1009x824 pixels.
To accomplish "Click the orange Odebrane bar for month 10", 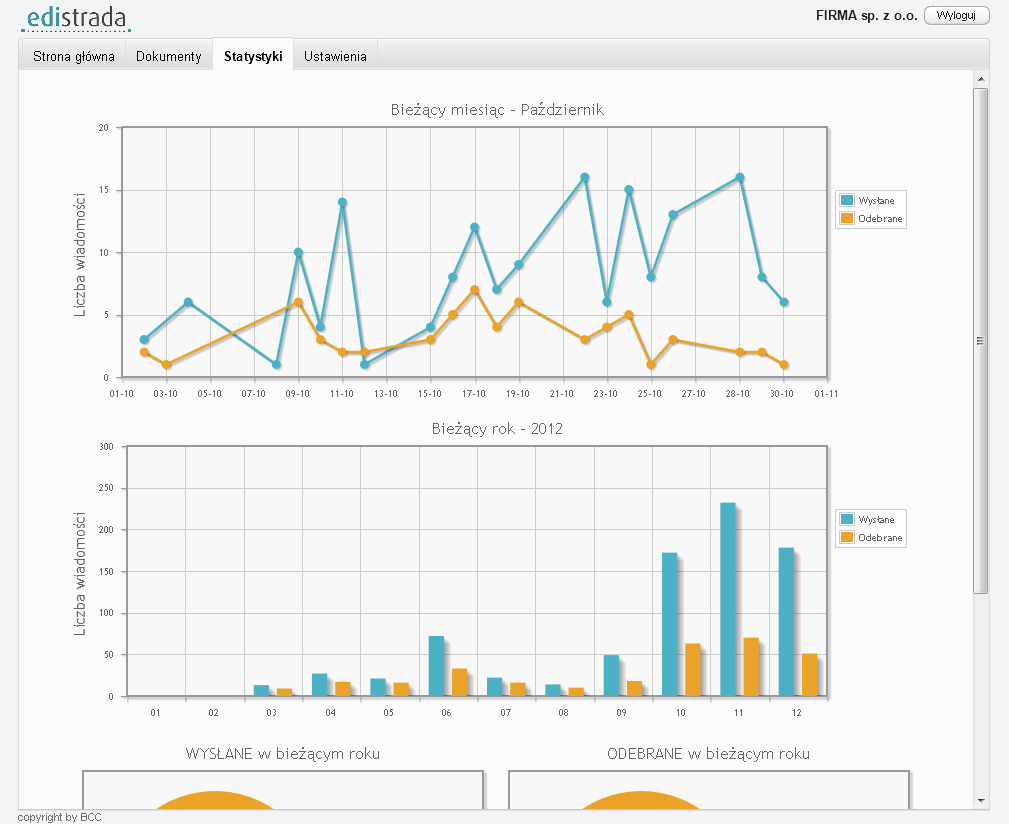I will [693, 670].
